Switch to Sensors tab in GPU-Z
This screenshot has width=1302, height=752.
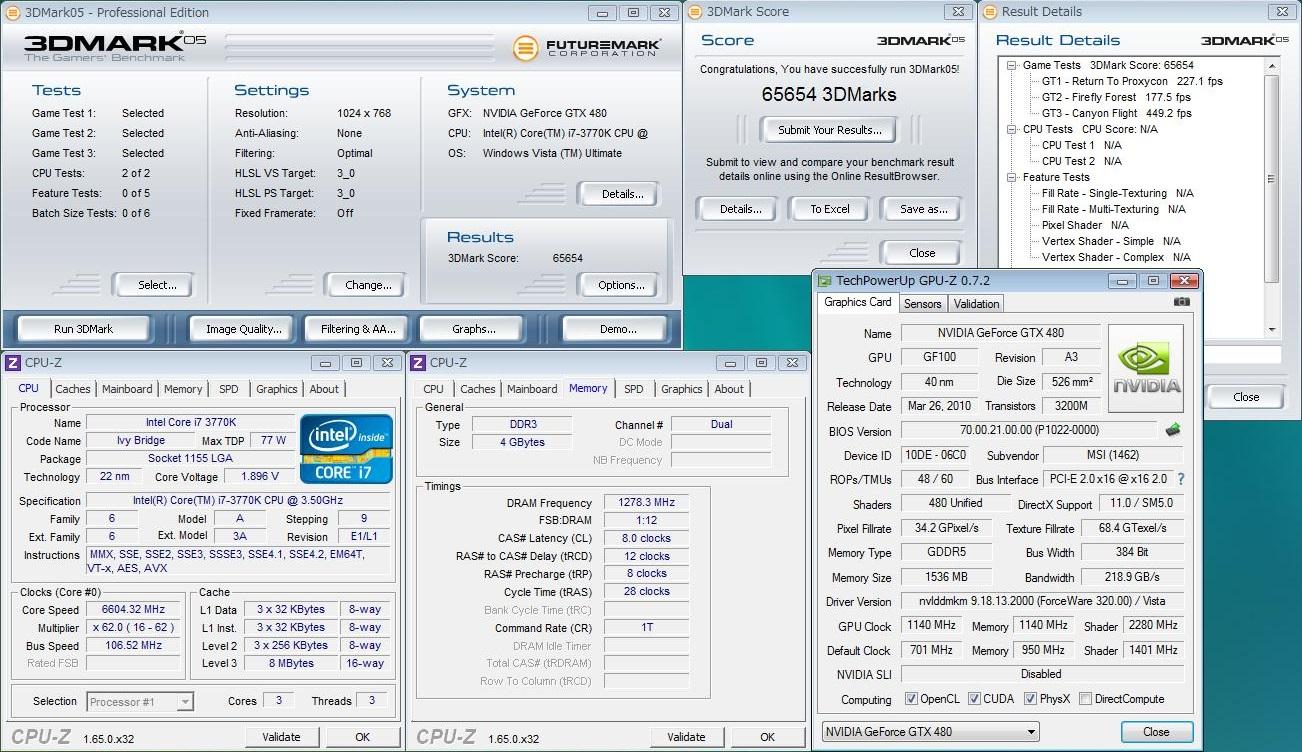pos(922,304)
